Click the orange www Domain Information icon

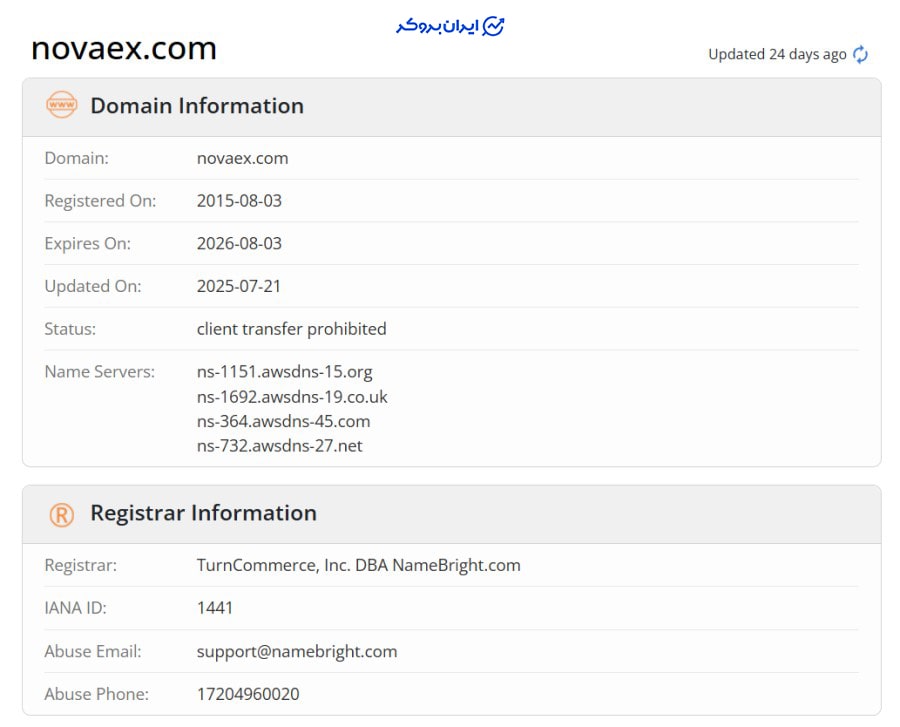(61, 105)
